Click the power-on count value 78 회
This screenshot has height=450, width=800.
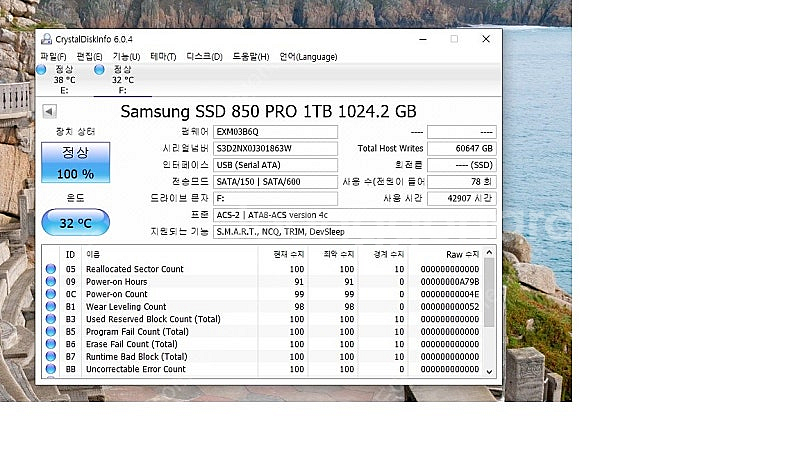[461, 182]
